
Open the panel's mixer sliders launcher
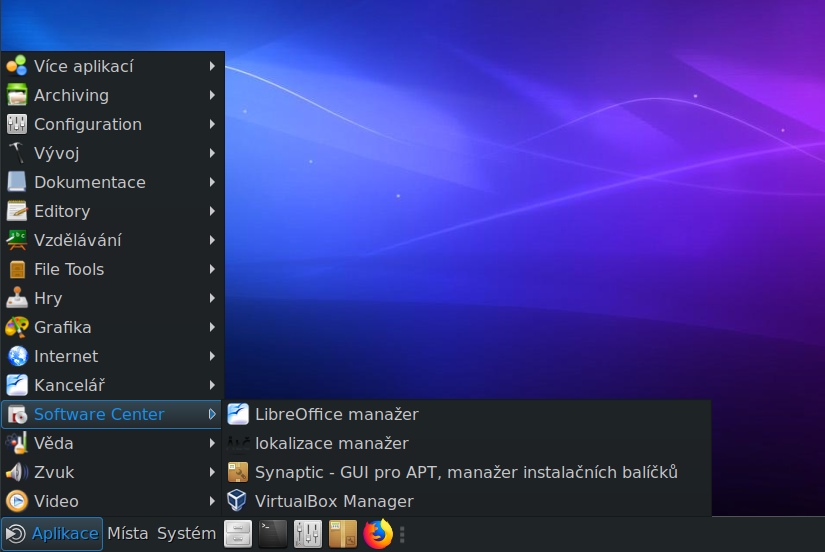(x=308, y=534)
